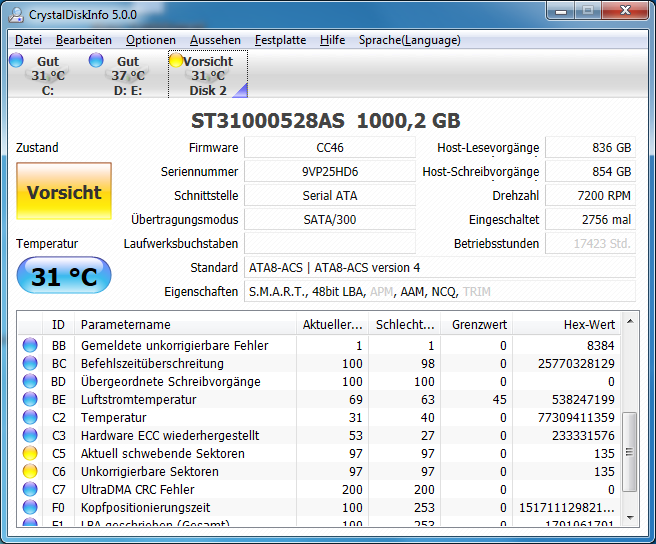Click hex value 538247199

(x=583, y=399)
